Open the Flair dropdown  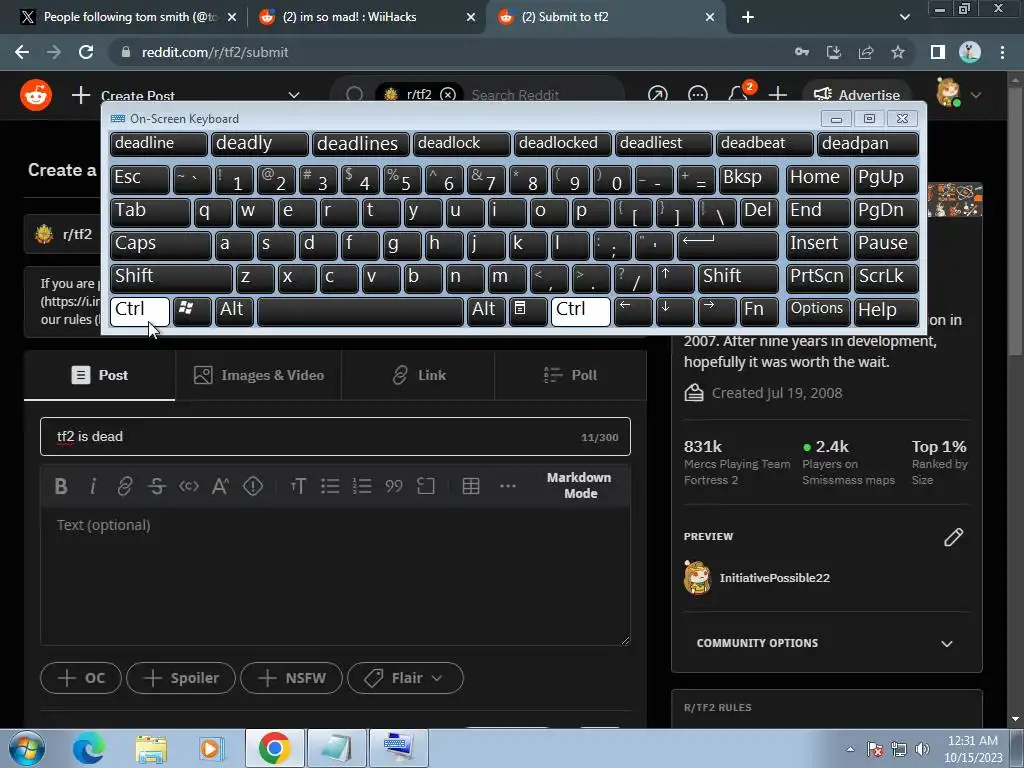tap(406, 678)
